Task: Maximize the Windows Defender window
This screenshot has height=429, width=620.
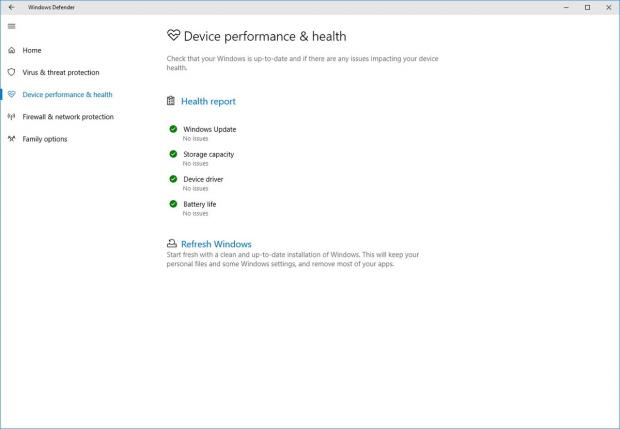Action: point(587,7)
